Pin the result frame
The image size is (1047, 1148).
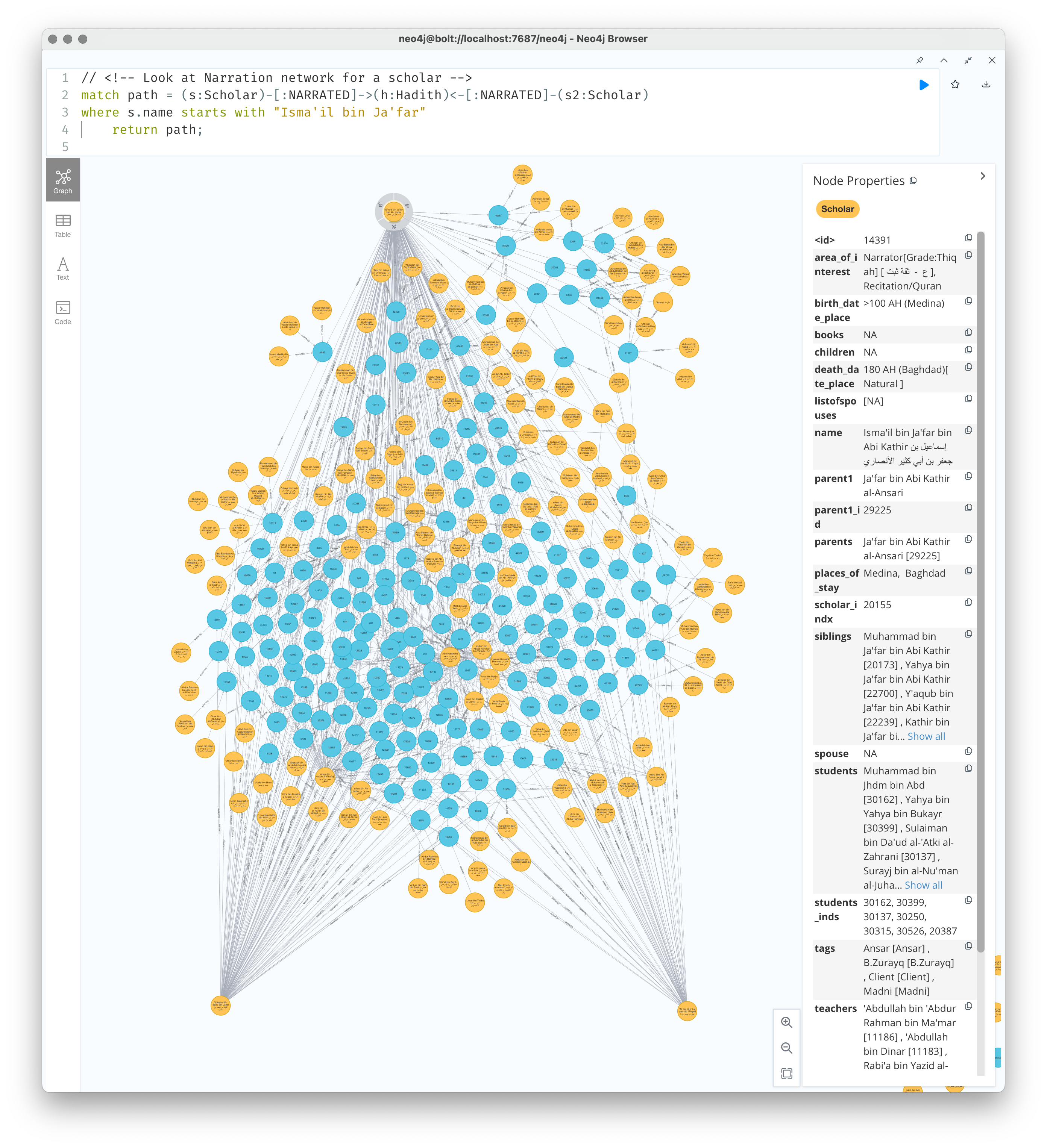[920, 61]
